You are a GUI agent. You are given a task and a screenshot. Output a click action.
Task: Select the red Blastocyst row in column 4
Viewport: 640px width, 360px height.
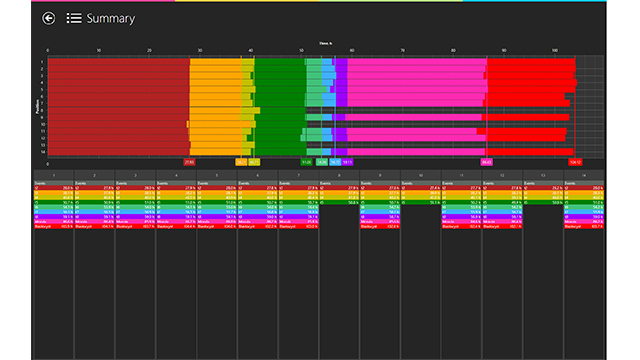176,227
